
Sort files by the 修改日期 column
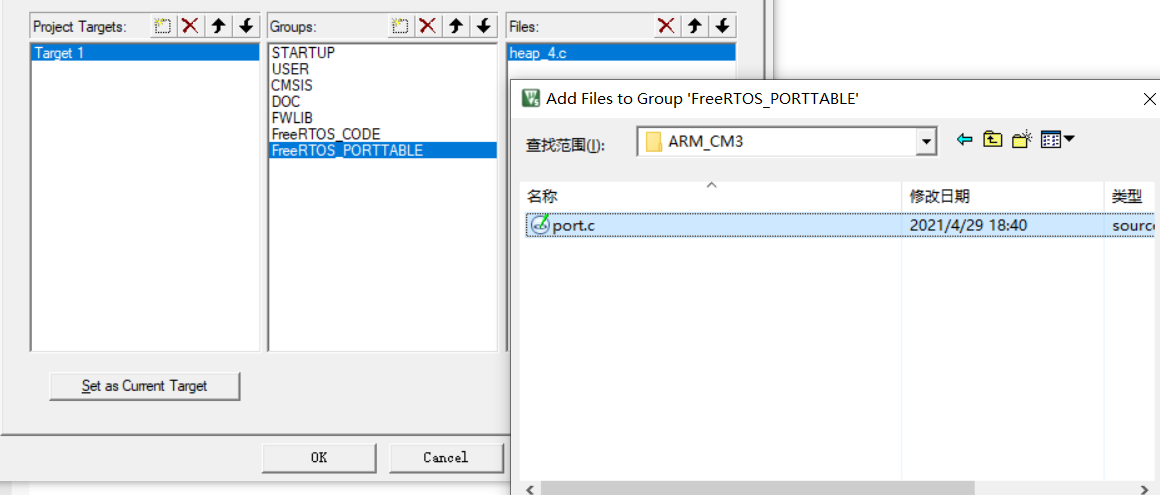[x=1002, y=197]
